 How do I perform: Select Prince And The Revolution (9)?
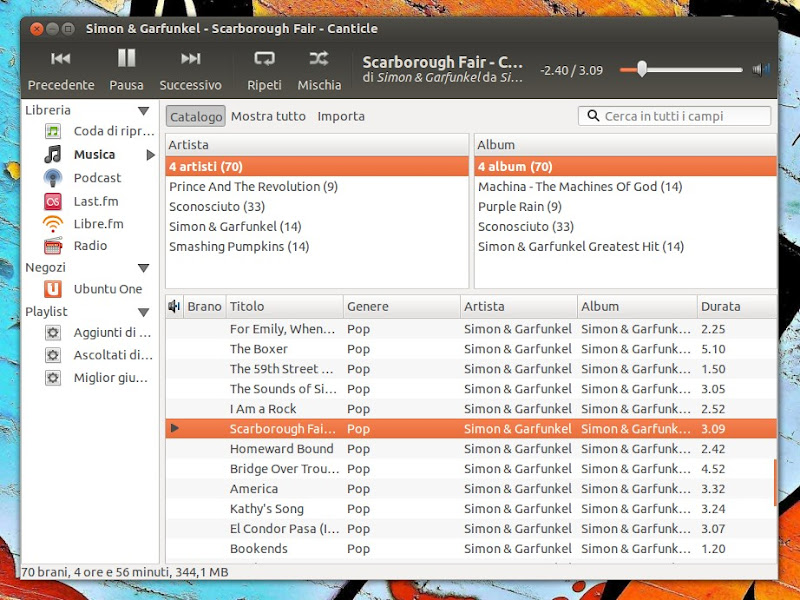[317, 187]
